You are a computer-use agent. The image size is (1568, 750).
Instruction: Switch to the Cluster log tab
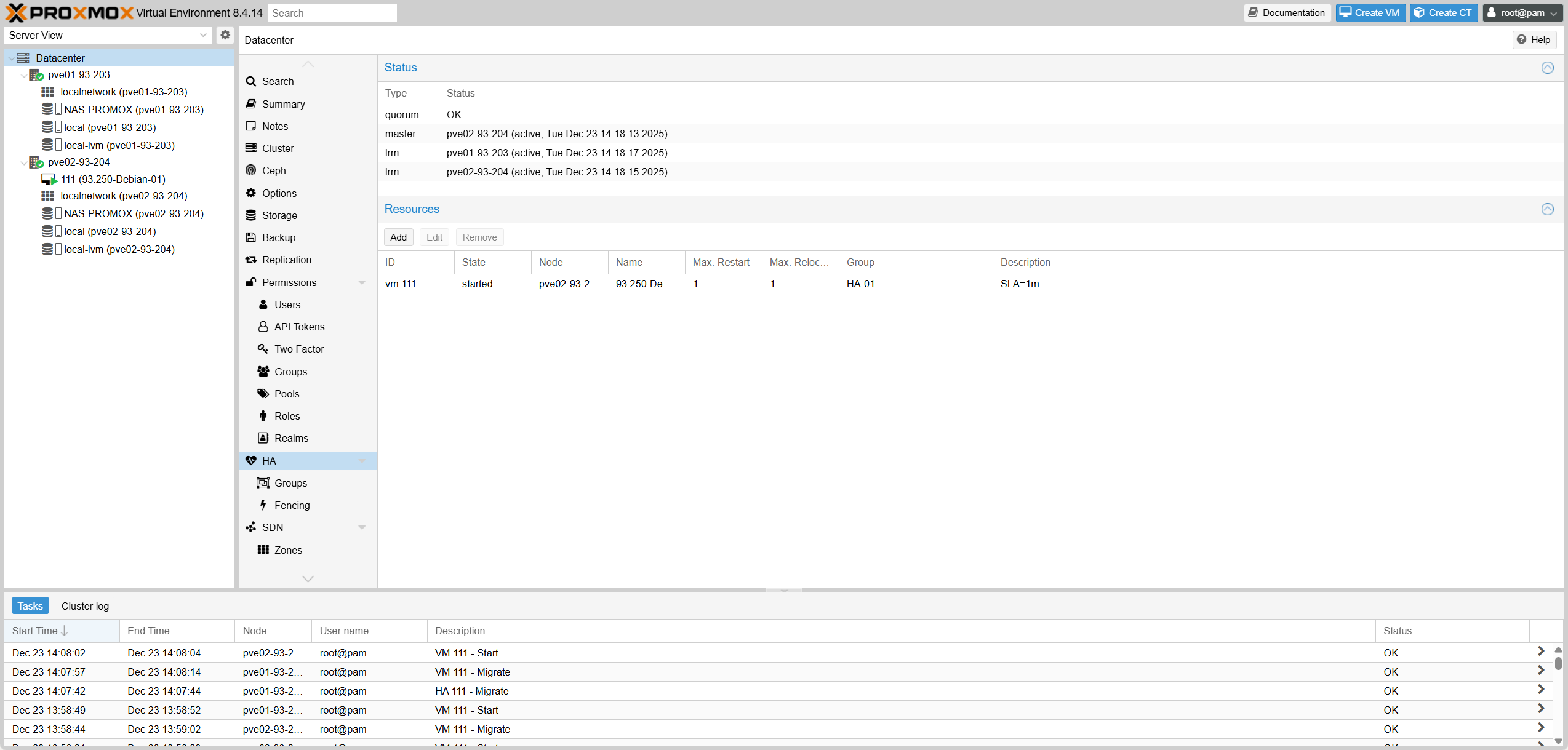[85, 606]
